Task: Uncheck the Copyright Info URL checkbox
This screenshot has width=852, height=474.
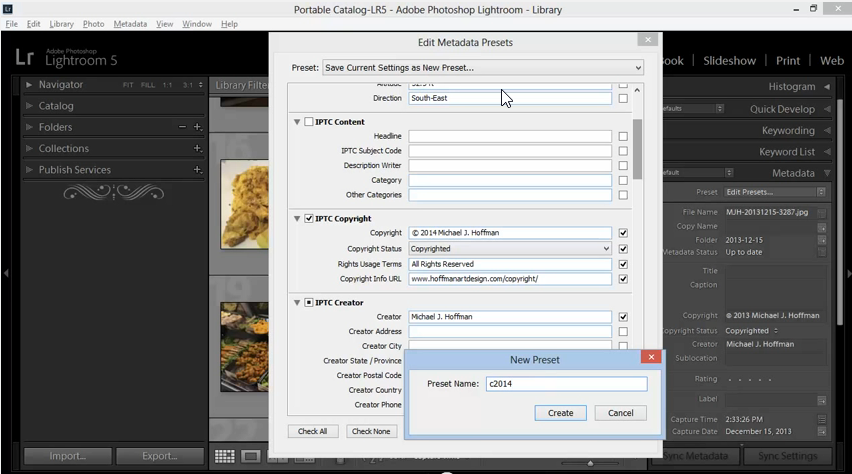Action: 623,279
